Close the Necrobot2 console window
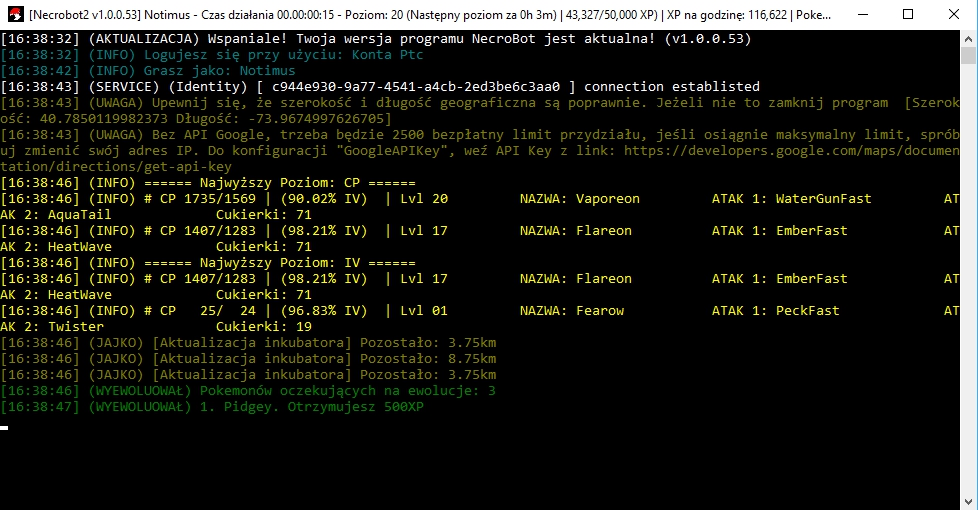Image resolution: width=978 pixels, height=510 pixels. click(x=954, y=14)
